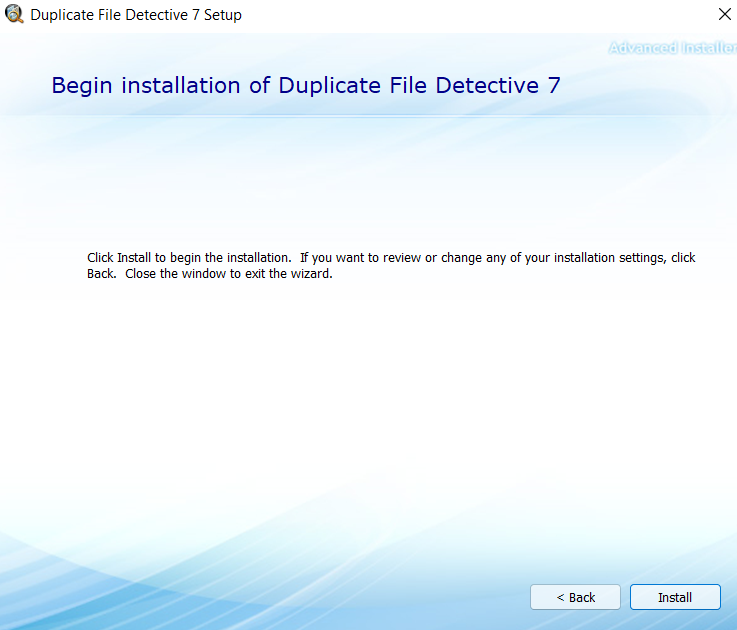737x630 pixels.
Task: Click the heading 'Begin installation of Duplicate File Detective 7'
Action: 306,86
